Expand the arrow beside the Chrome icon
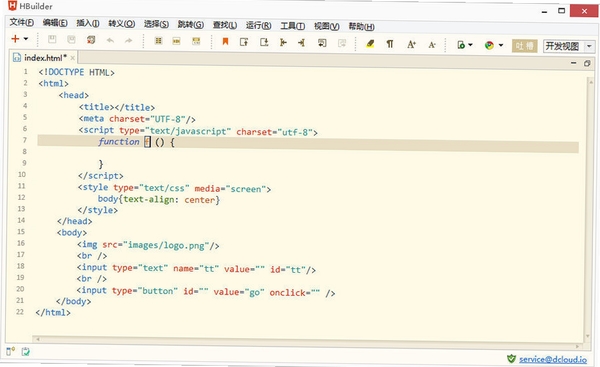600x367 pixels. [501, 46]
